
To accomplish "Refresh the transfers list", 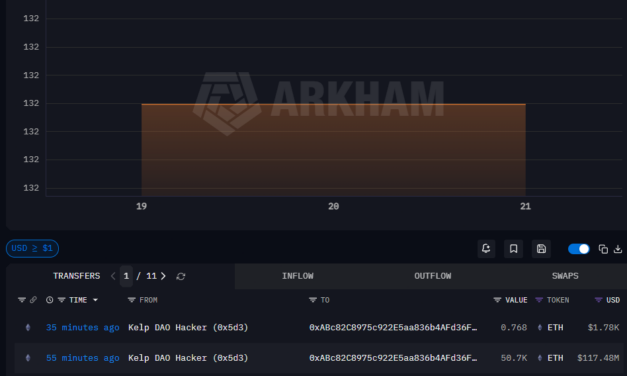I will 181,276.
